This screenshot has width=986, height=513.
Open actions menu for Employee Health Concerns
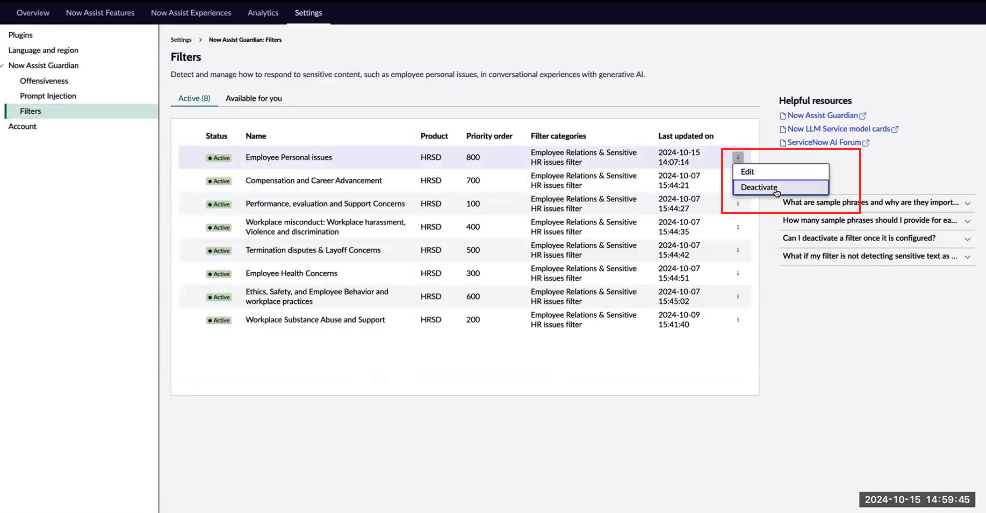(738, 273)
